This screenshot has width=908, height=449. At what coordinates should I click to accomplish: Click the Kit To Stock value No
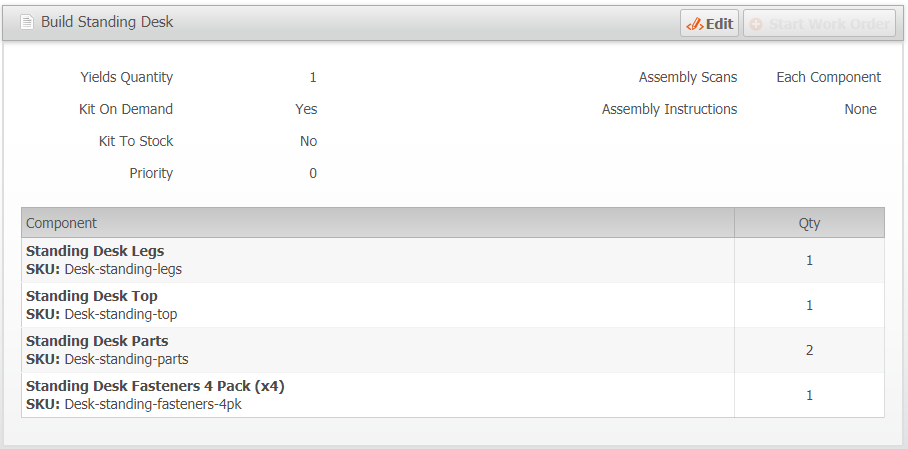(x=308, y=141)
